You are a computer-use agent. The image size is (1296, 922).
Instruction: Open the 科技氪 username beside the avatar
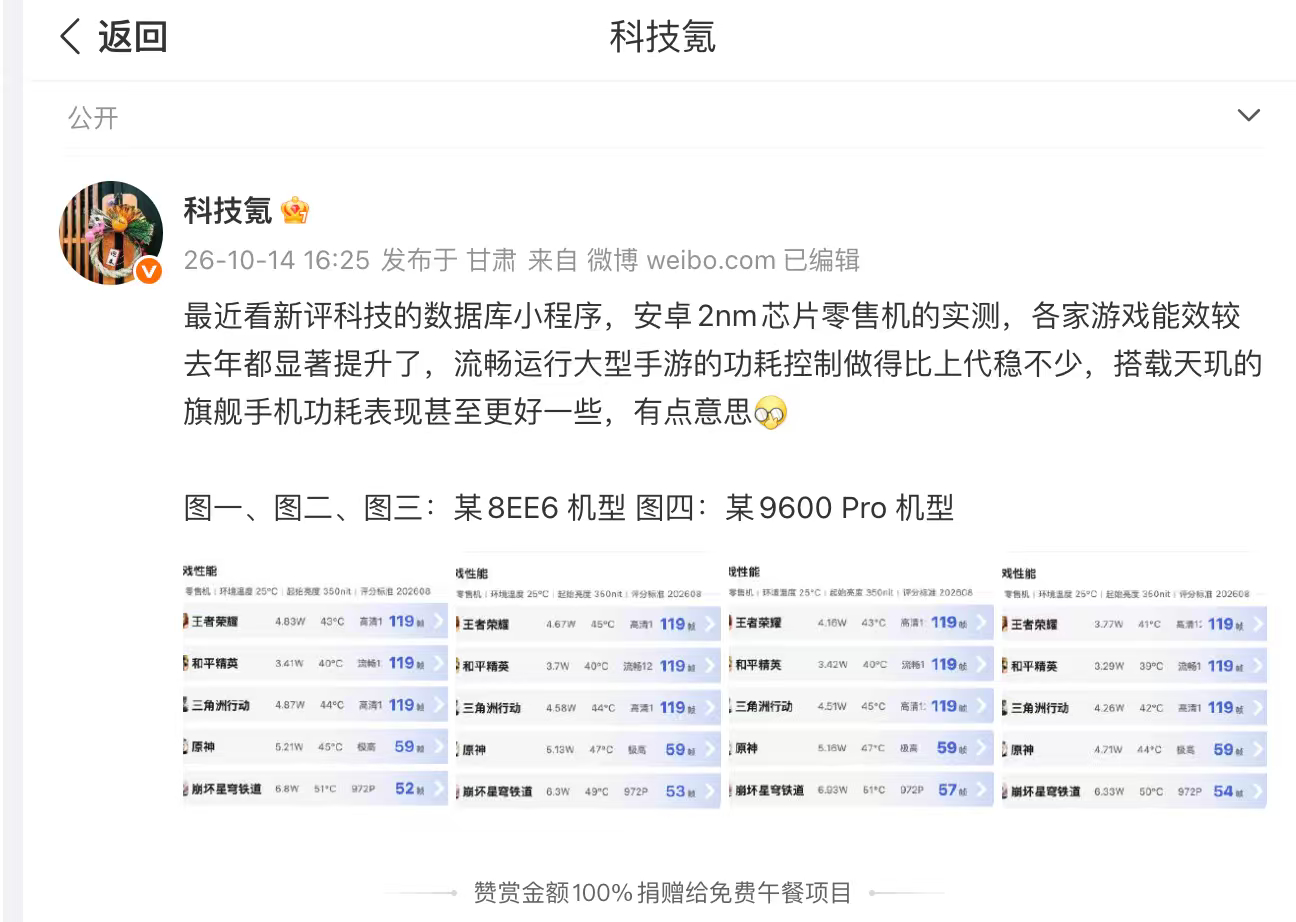[227, 210]
